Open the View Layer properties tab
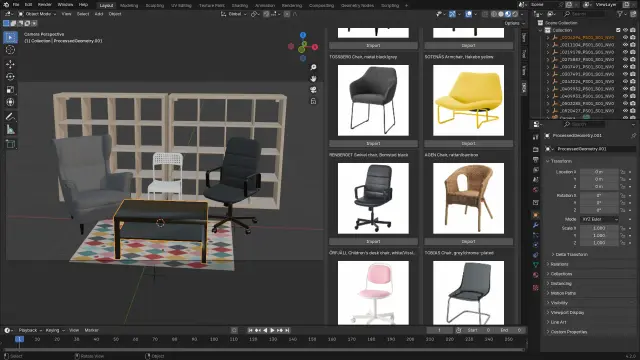 pyautogui.click(x=536, y=169)
